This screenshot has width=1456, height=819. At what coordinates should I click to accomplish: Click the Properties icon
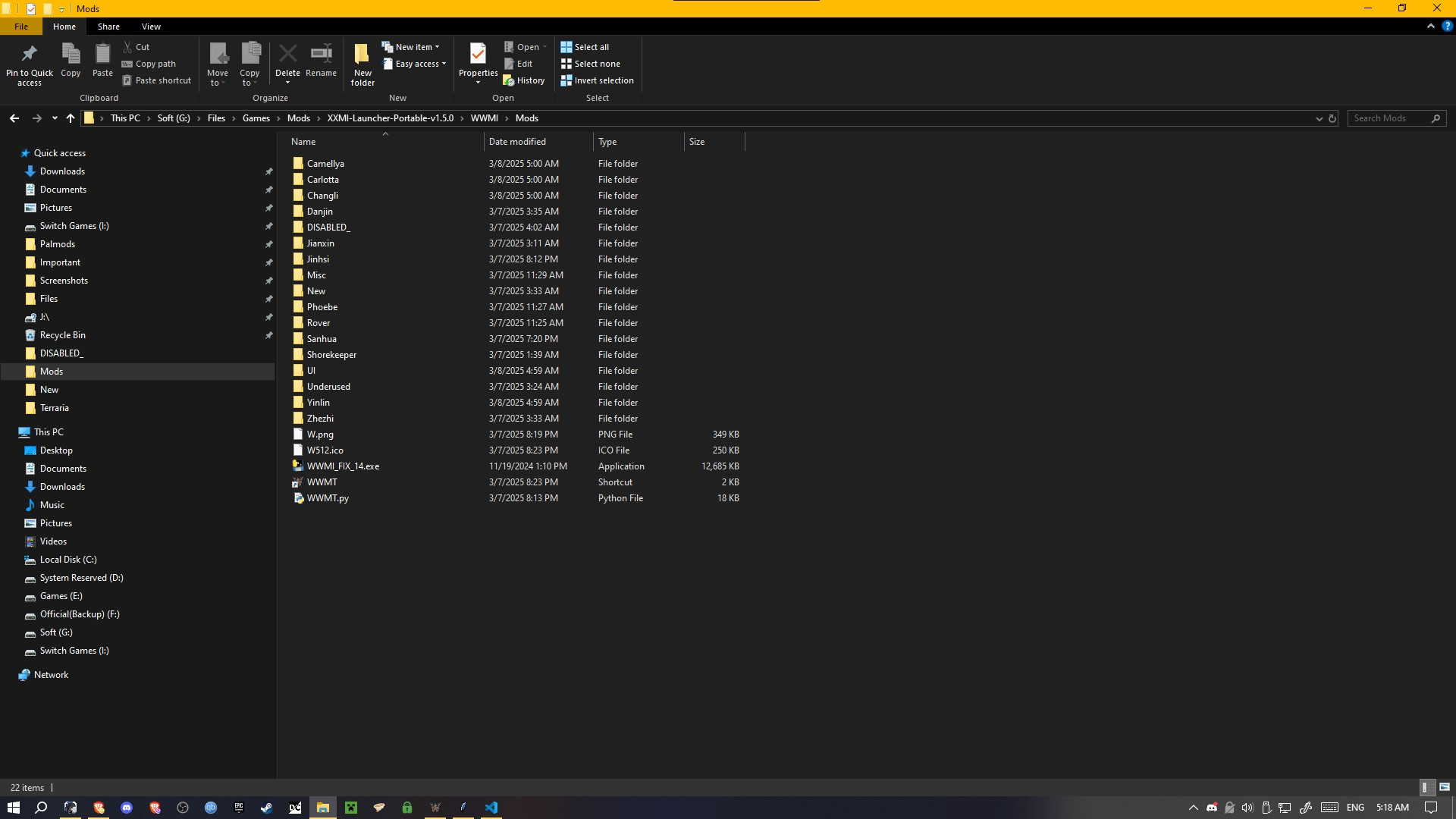478,54
